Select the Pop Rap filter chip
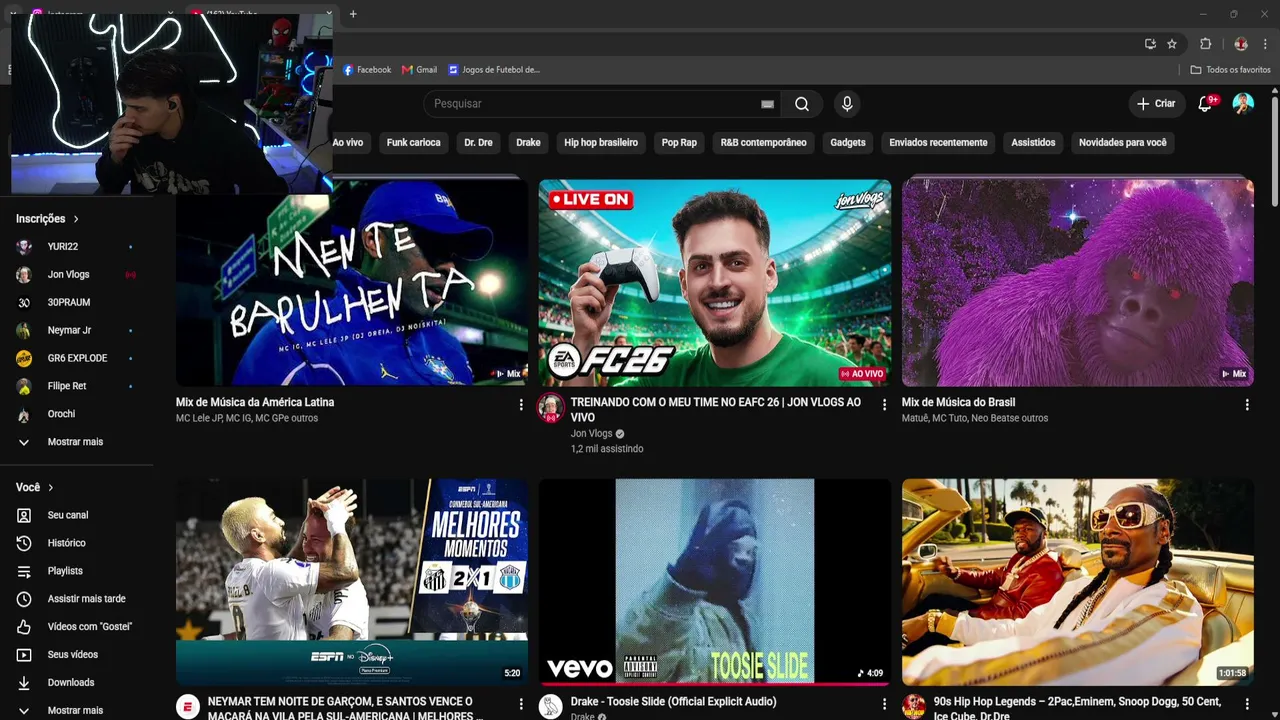This screenshot has height=720, width=1280. pyautogui.click(x=679, y=142)
